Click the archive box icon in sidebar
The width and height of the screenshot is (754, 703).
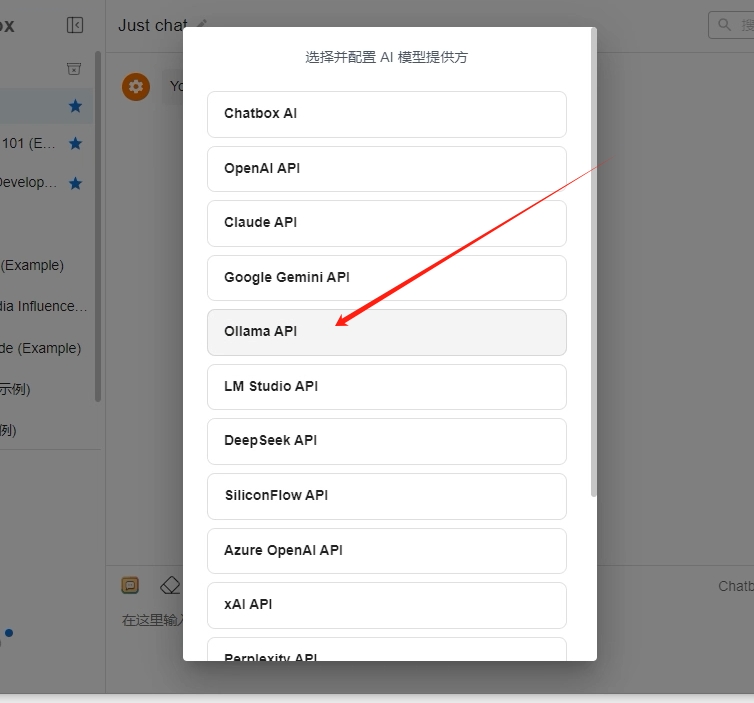pos(74,68)
